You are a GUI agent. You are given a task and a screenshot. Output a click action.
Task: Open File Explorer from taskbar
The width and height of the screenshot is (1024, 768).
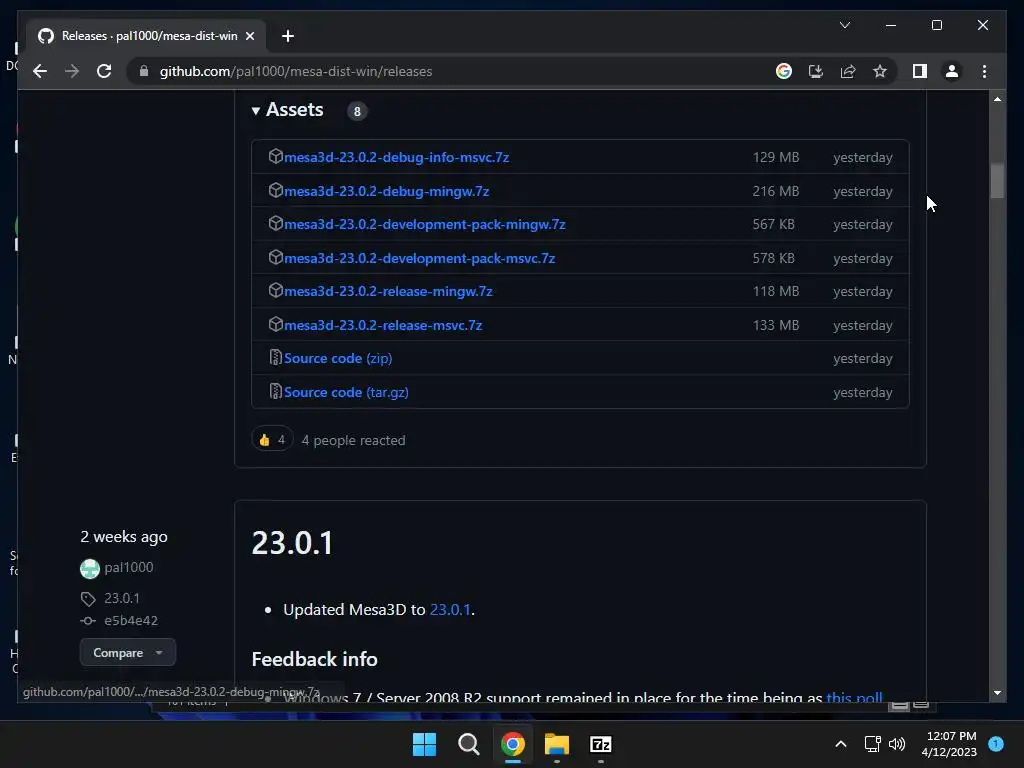556,744
